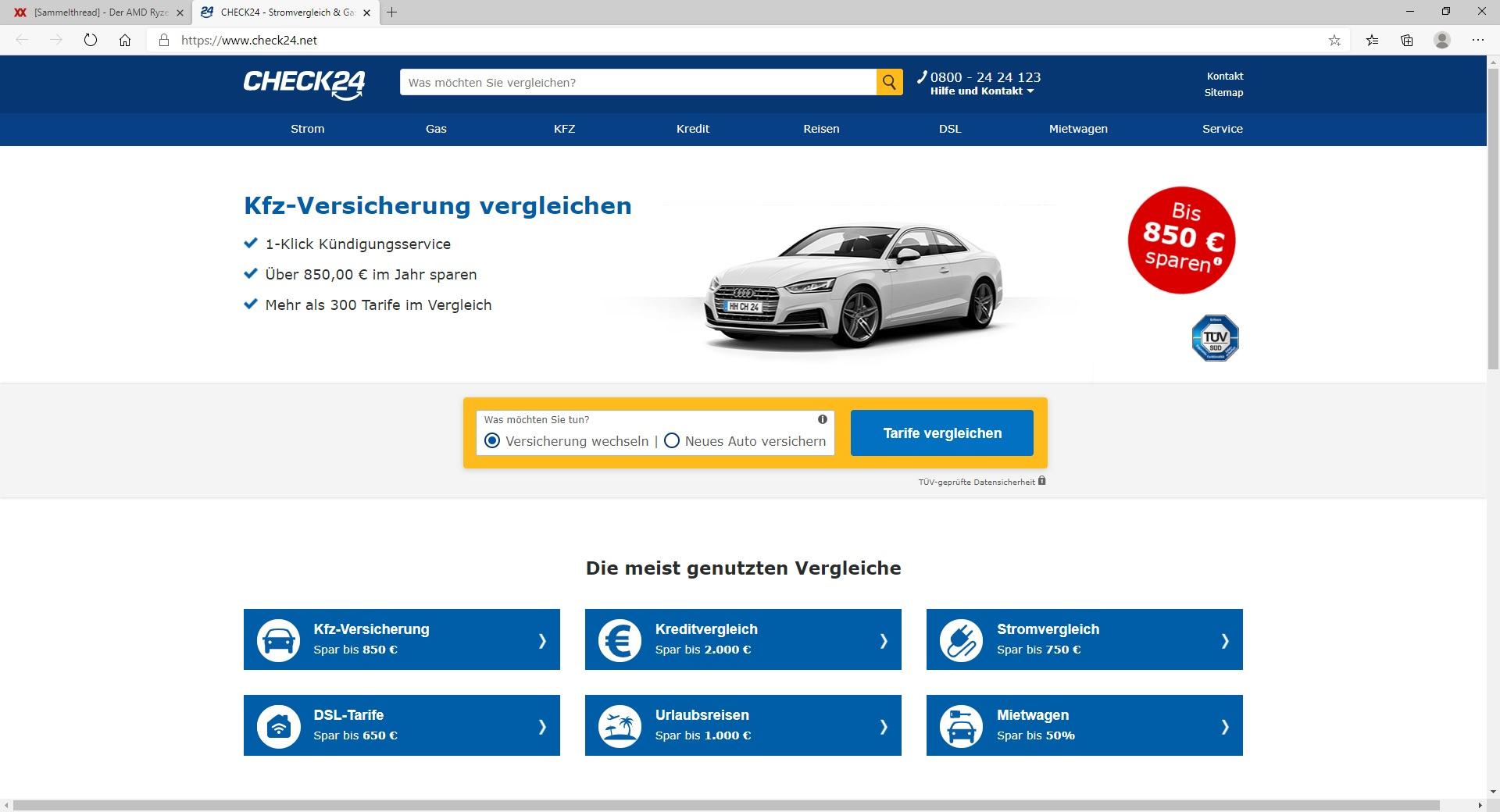Click chevron on Kfz-Versicherung card
This screenshot has width=1500, height=812.
pos(542,641)
